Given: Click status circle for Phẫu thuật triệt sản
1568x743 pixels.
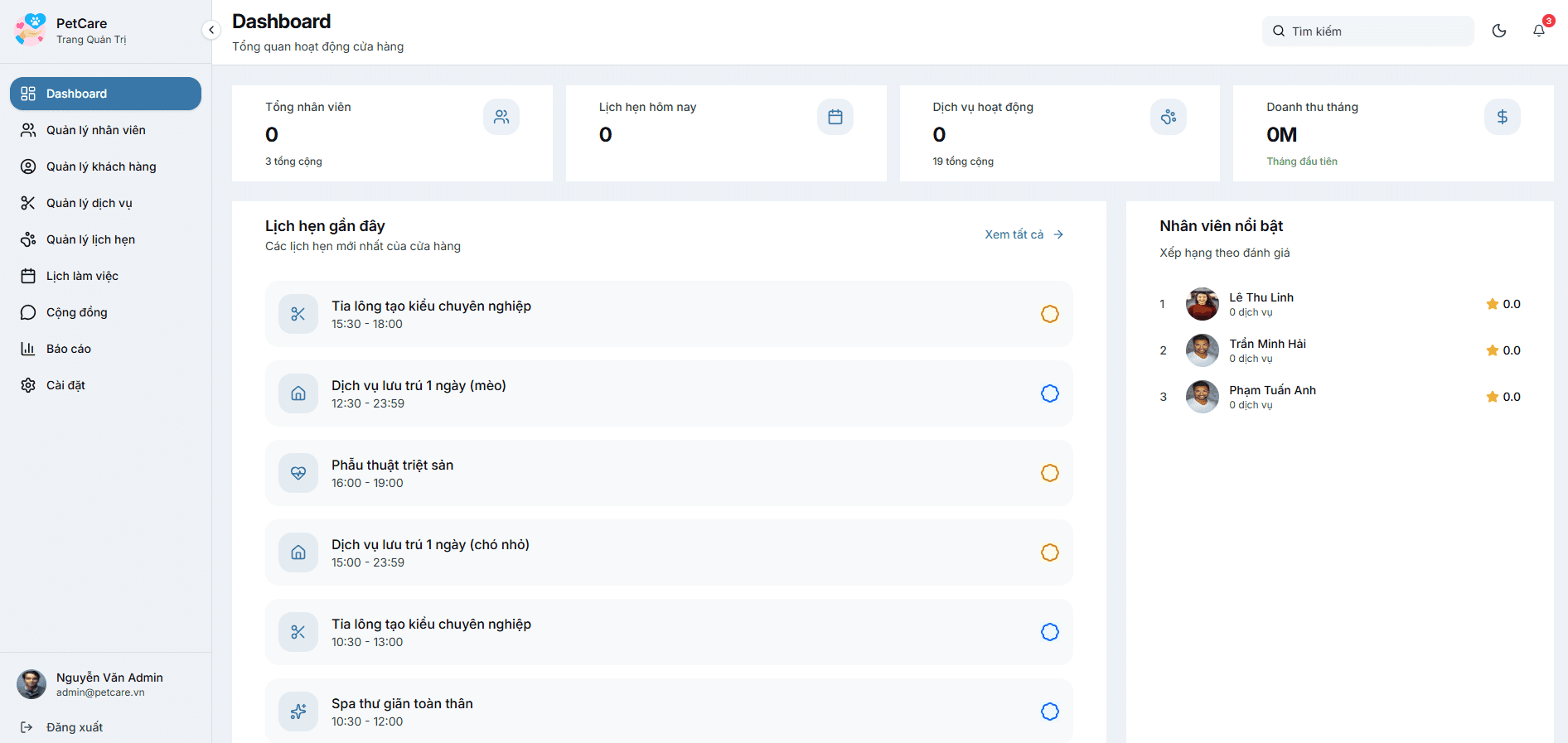Looking at the screenshot, I should point(1049,473).
